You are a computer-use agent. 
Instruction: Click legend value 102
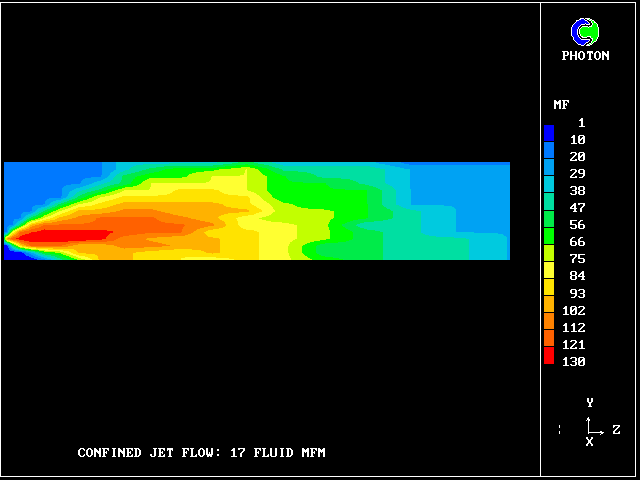click(x=574, y=310)
